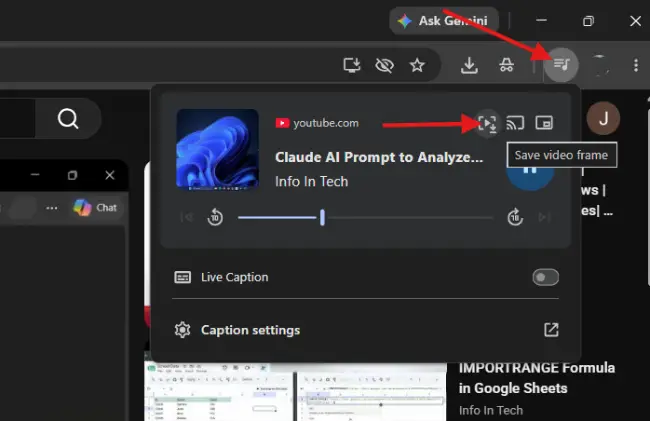
Task: Toggle the Live Caption switch
Action: [546, 277]
